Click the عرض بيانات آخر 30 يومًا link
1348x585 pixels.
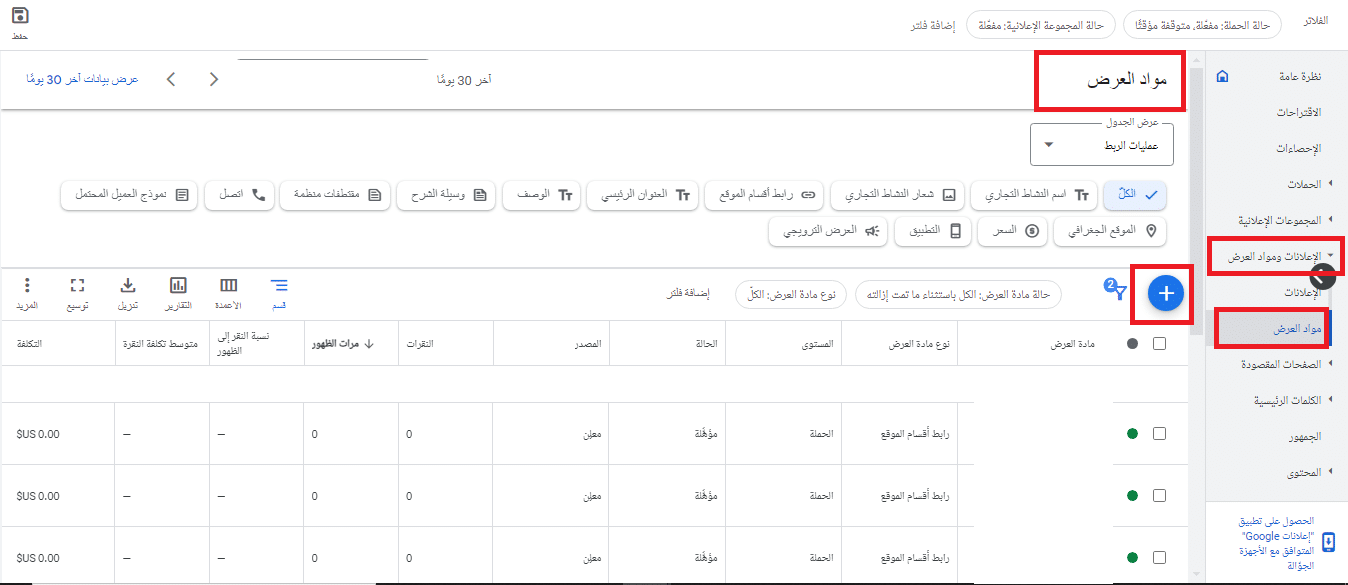point(83,79)
